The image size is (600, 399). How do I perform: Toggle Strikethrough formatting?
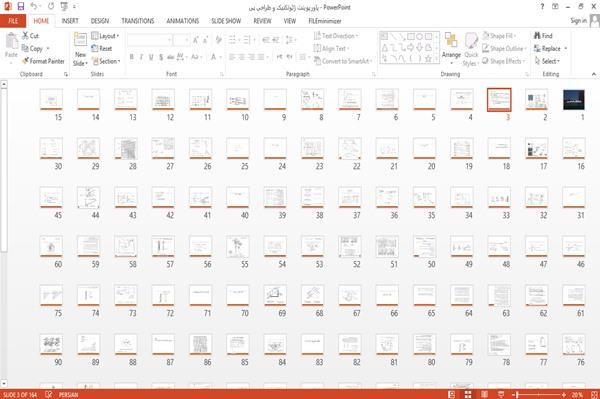pos(170,57)
